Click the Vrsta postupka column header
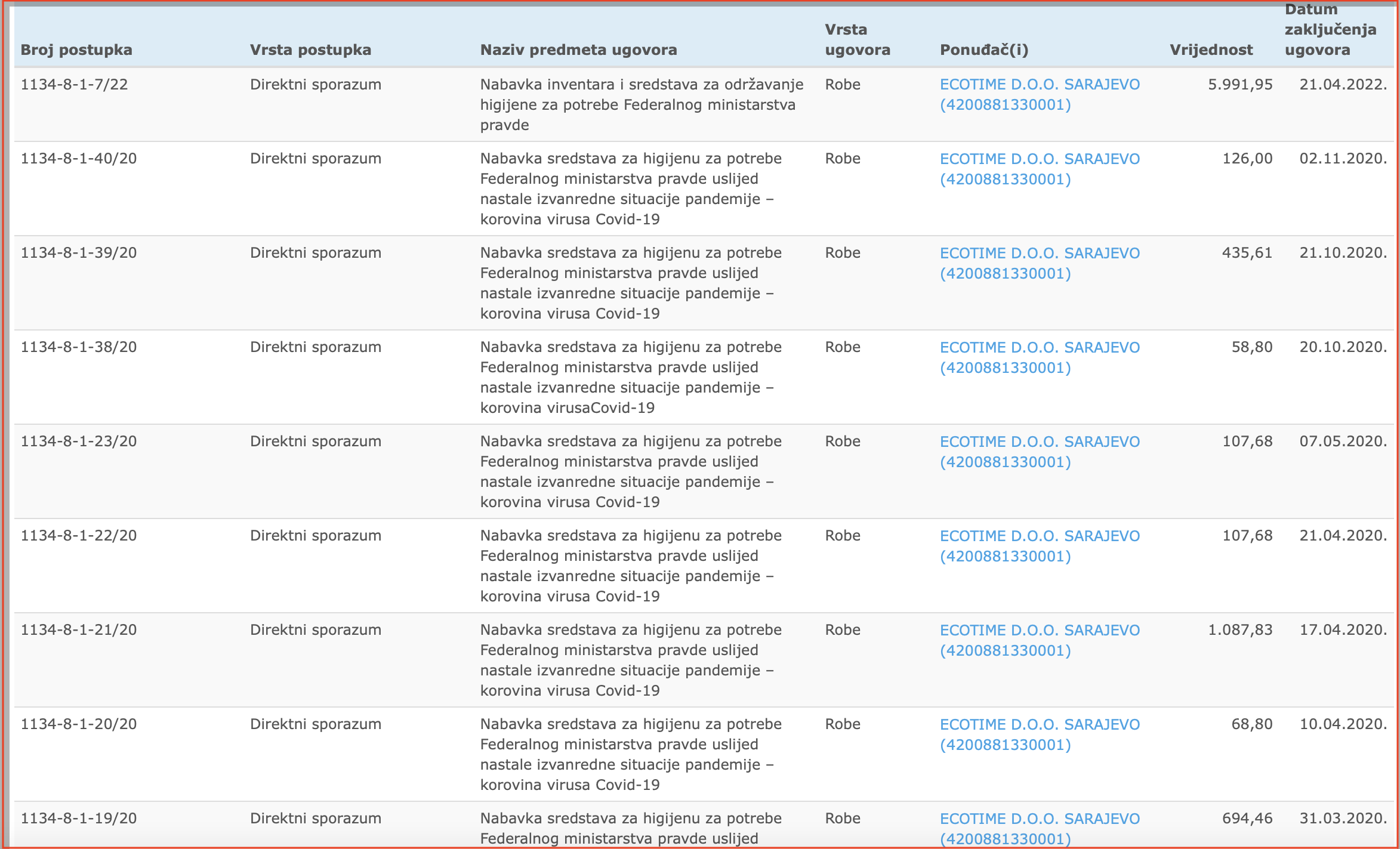The image size is (1400, 849). click(x=310, y=50)
